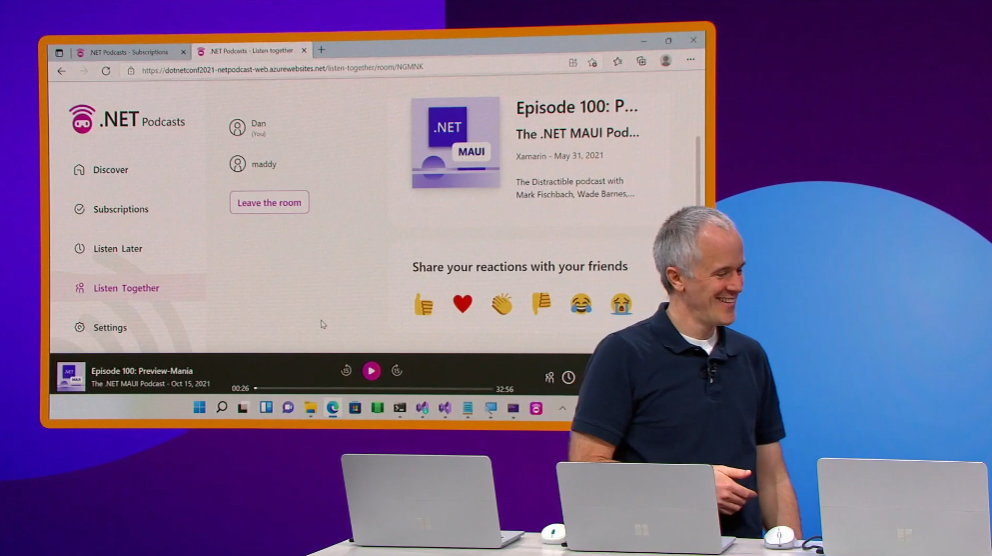Image resolution: width=992 pixels, height=556 pixels.
Task: Skip forward 15 seconds in the player
Action: coord(397,371)
